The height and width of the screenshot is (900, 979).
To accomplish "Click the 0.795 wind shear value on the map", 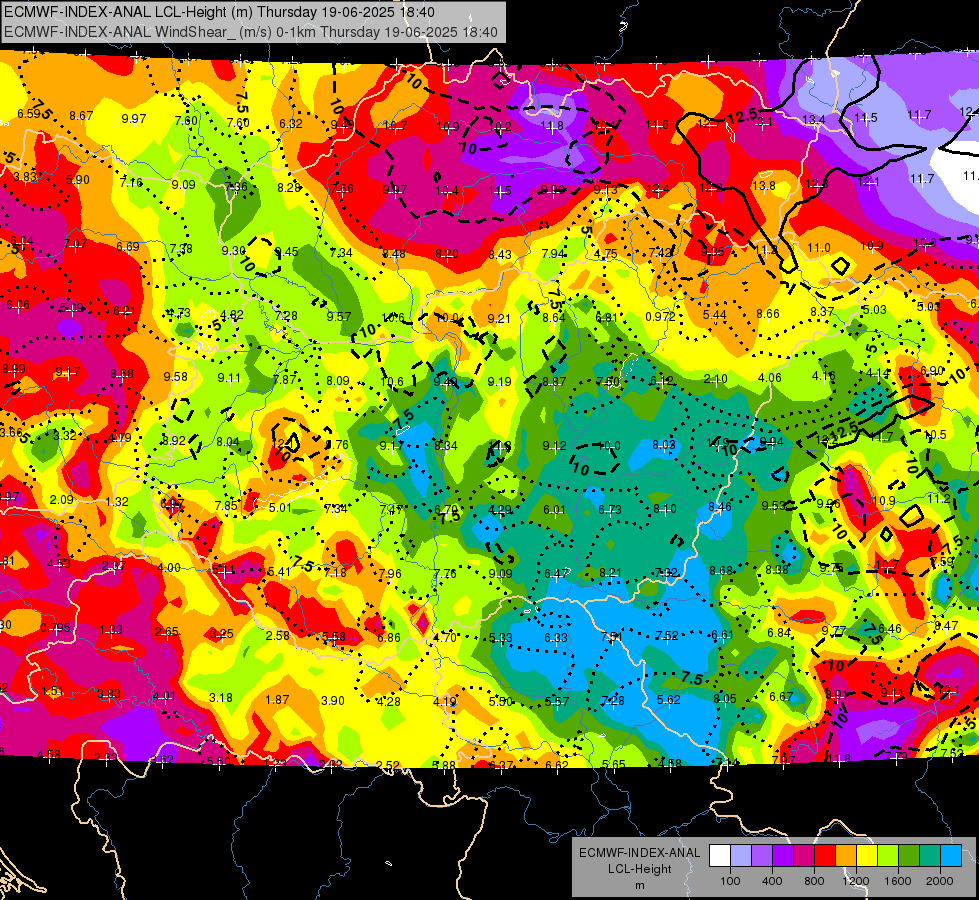I will tap(56, 628).
